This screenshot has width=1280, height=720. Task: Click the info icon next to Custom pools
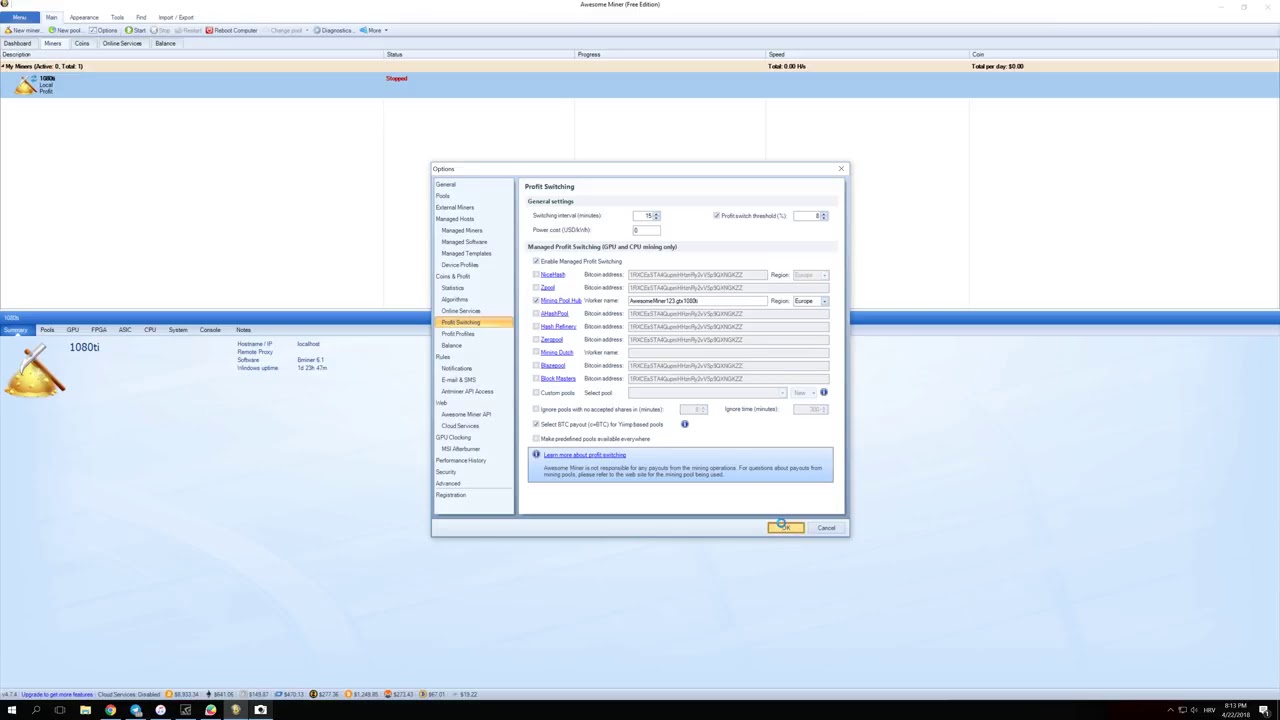824,393
